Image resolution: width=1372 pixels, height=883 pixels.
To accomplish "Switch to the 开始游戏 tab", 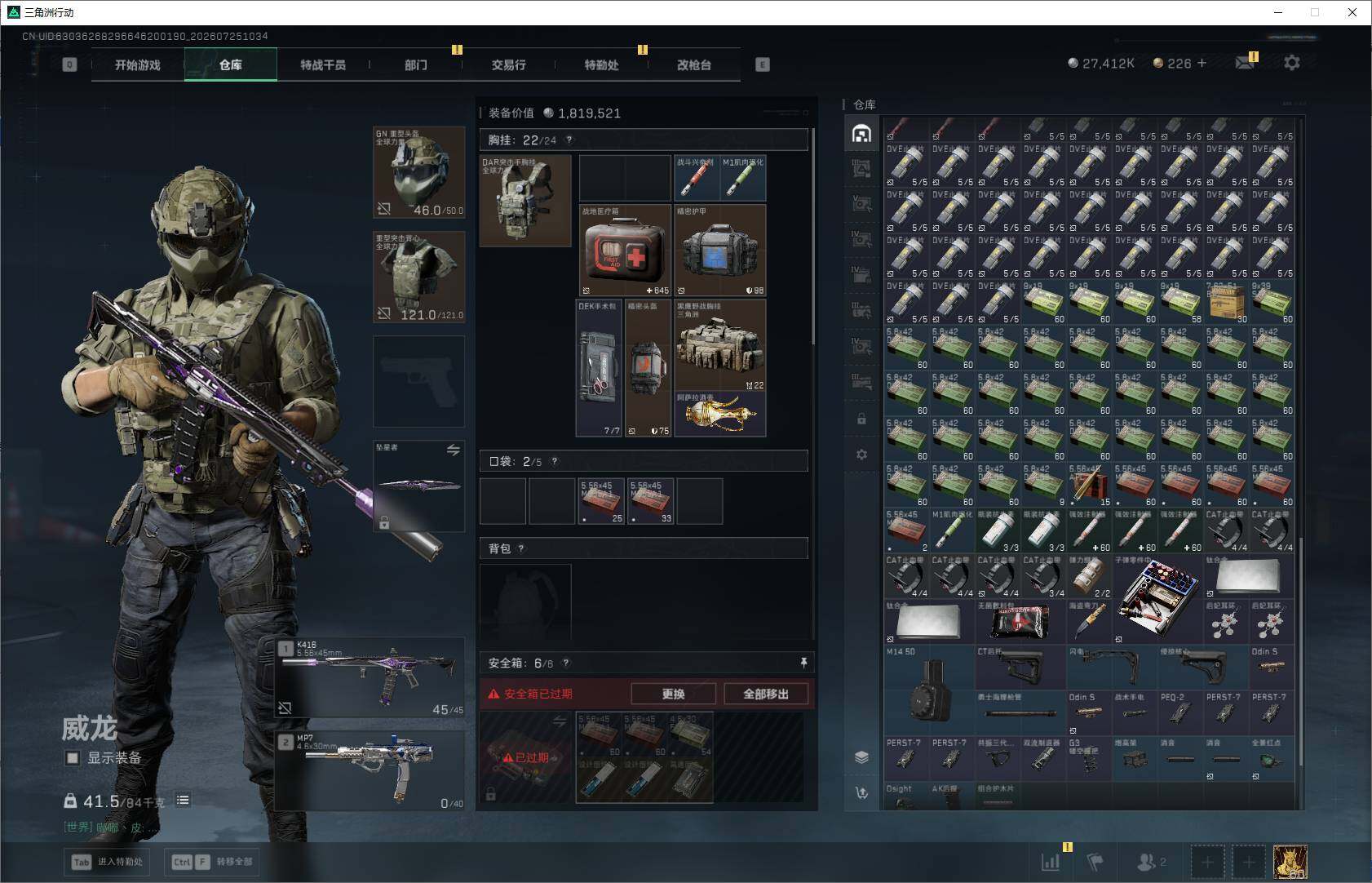I will point(138,64).
